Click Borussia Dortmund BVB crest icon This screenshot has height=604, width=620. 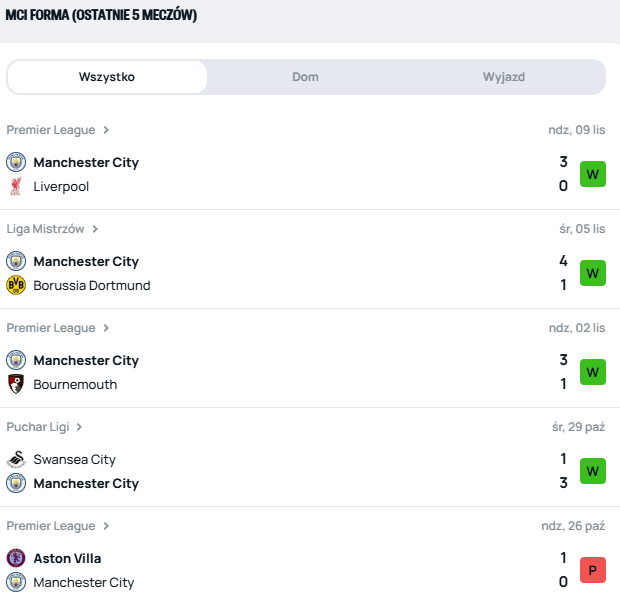click(x=16, y=286)
